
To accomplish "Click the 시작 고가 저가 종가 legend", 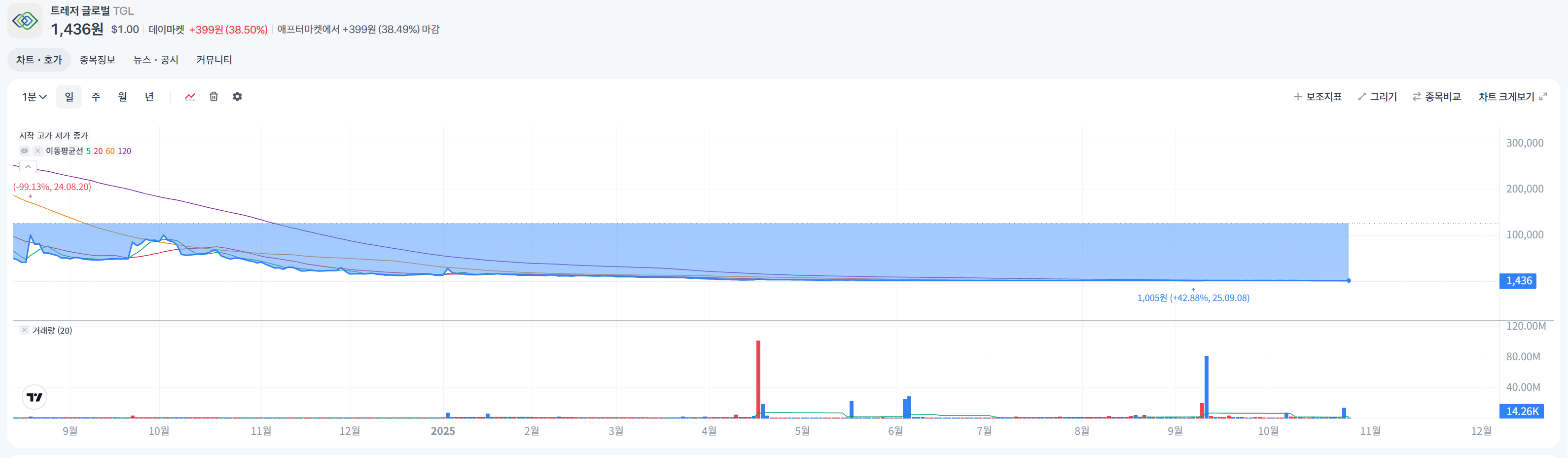I will [x=54, y=135].
